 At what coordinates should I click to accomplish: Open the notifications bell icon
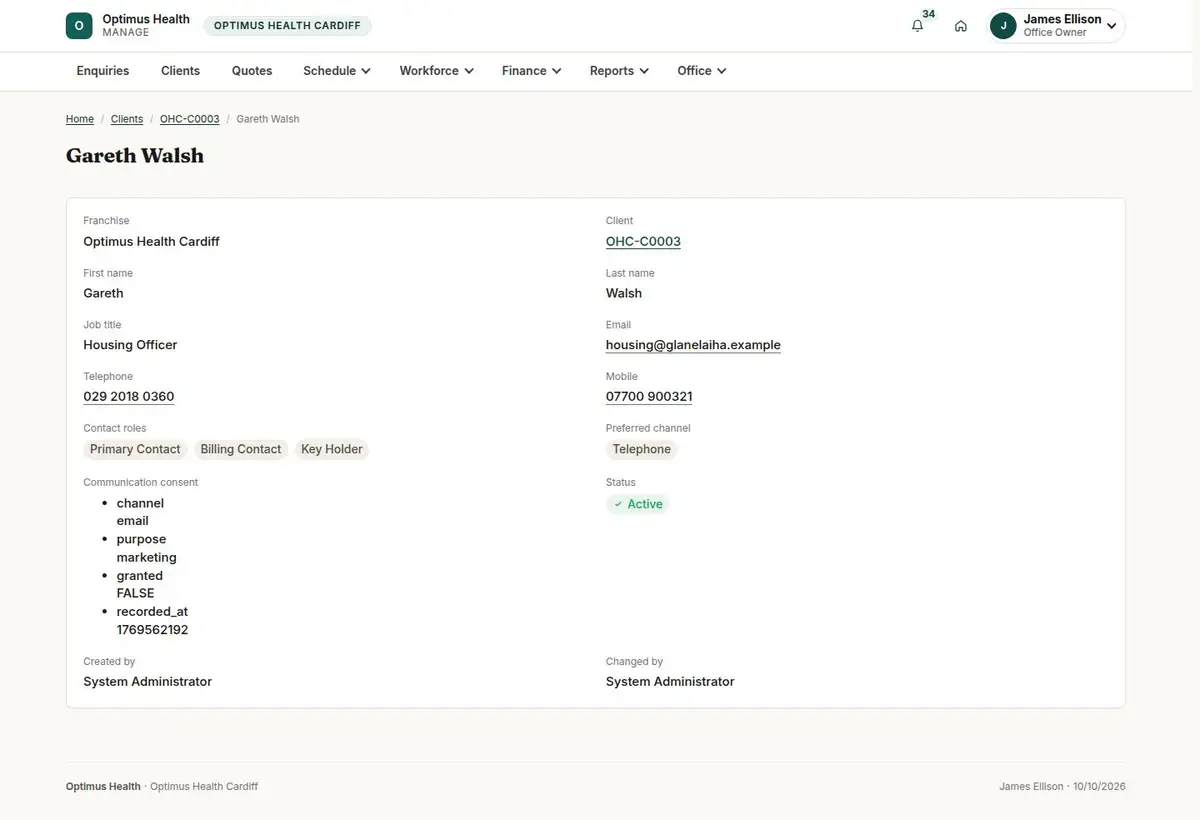coord(917,26)
